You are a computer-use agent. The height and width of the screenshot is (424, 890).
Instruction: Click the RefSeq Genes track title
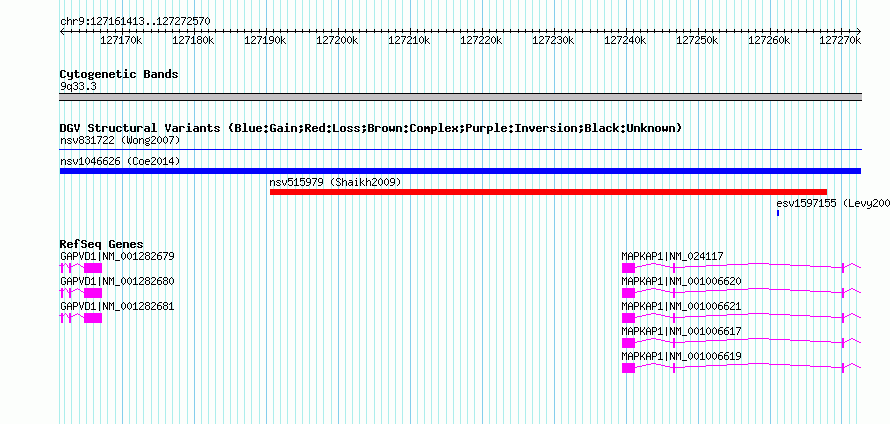[x=102, y=245]
